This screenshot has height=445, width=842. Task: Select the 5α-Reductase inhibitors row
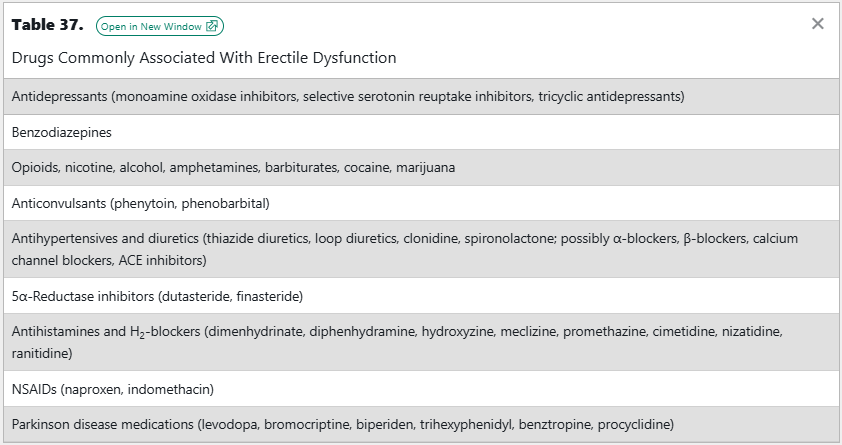point(157,296)
